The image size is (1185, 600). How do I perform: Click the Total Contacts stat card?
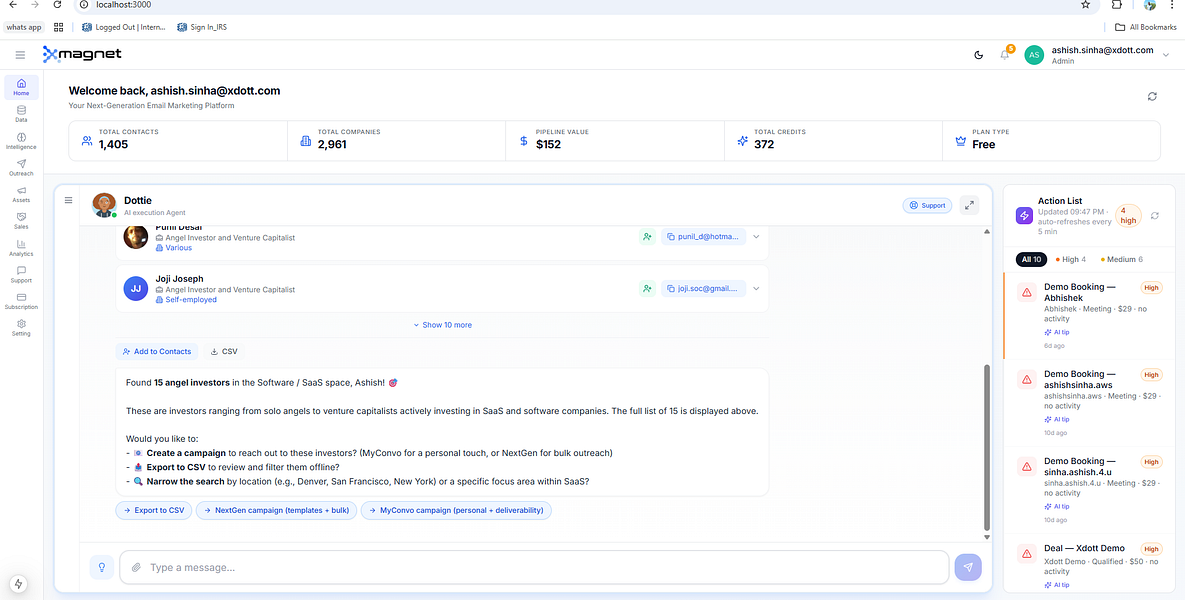click(178, 141)
